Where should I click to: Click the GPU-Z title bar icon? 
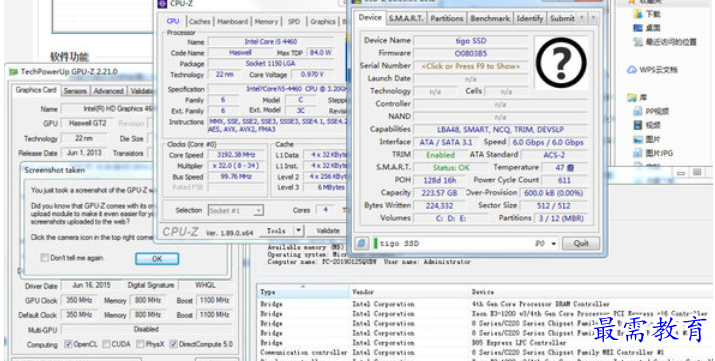coord(14,72)
